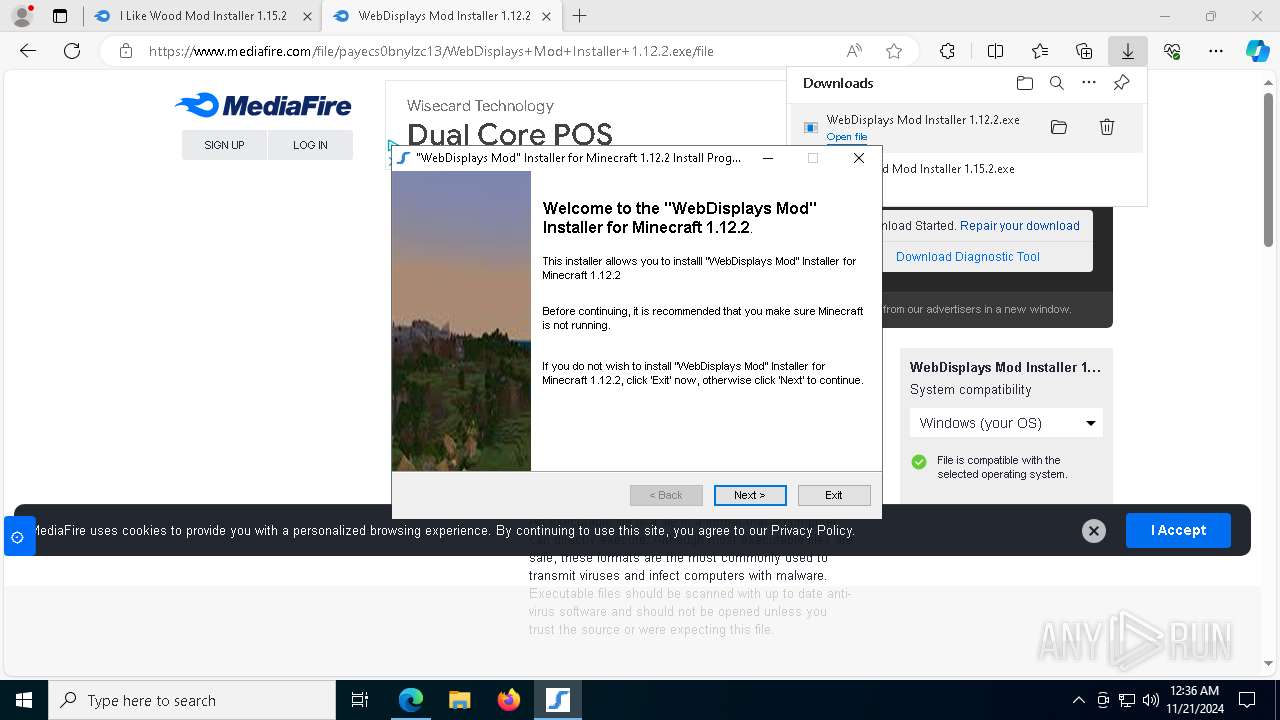Open volume control in system tray
The height and width of the screenshot is (720, 1280).
[x=1150, y=700]
